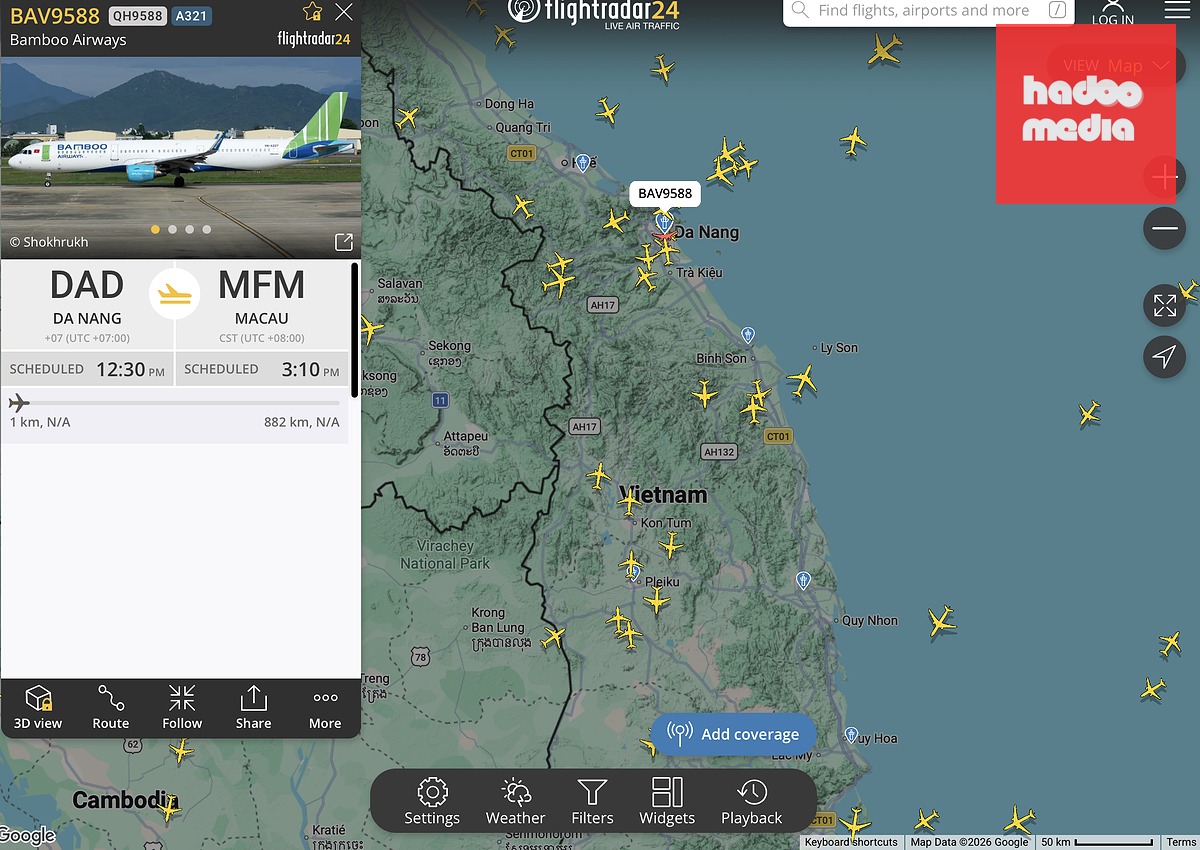
Task: Zoom out the map with minus button
Action: [x=1164, y=229]
